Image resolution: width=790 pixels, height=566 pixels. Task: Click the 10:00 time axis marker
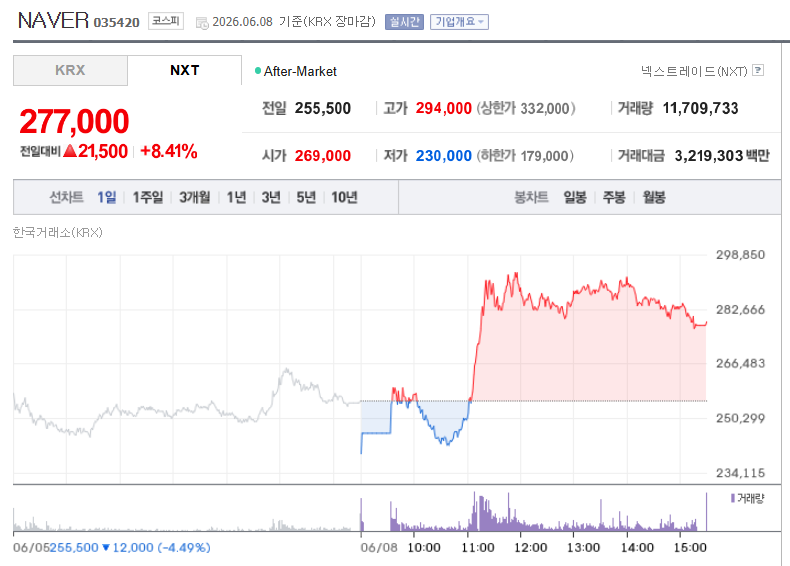424,547
